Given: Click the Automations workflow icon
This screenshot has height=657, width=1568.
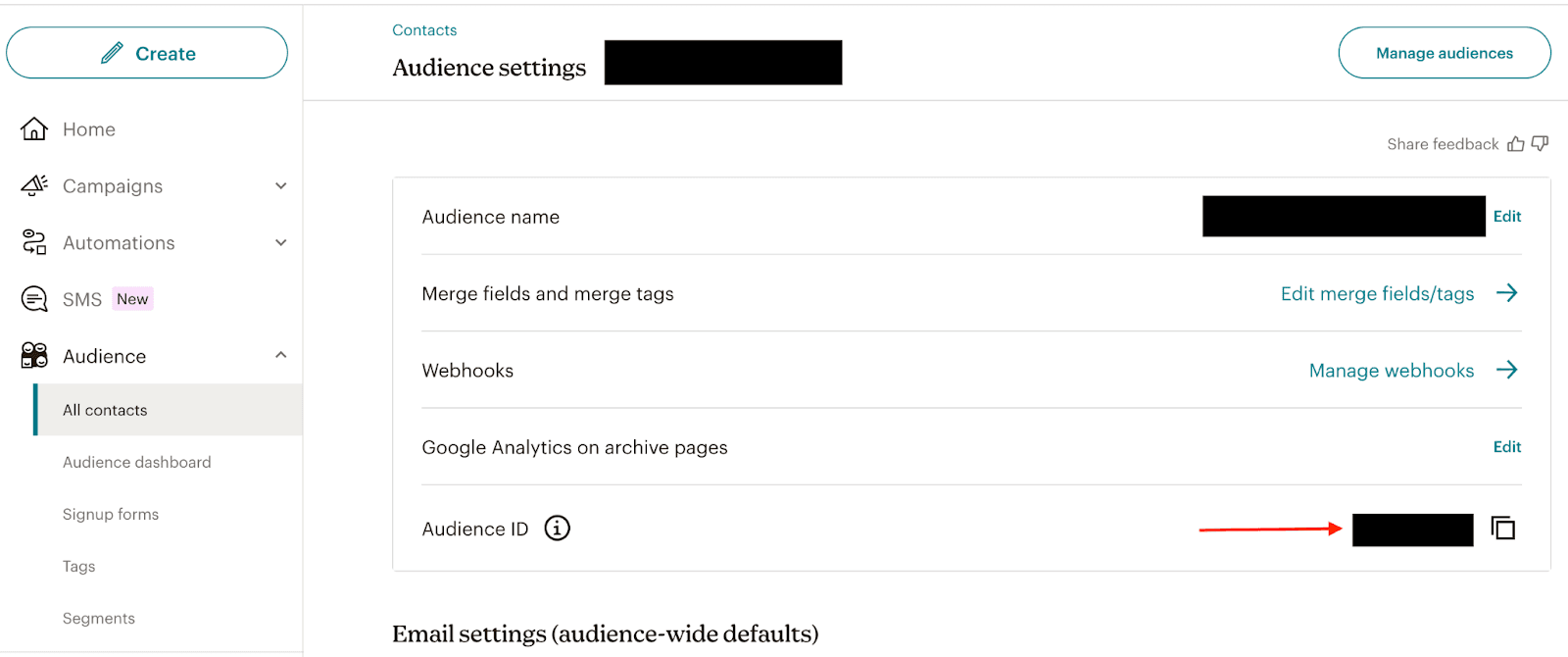Looking at the screenshot, I should tap(34, 242).
